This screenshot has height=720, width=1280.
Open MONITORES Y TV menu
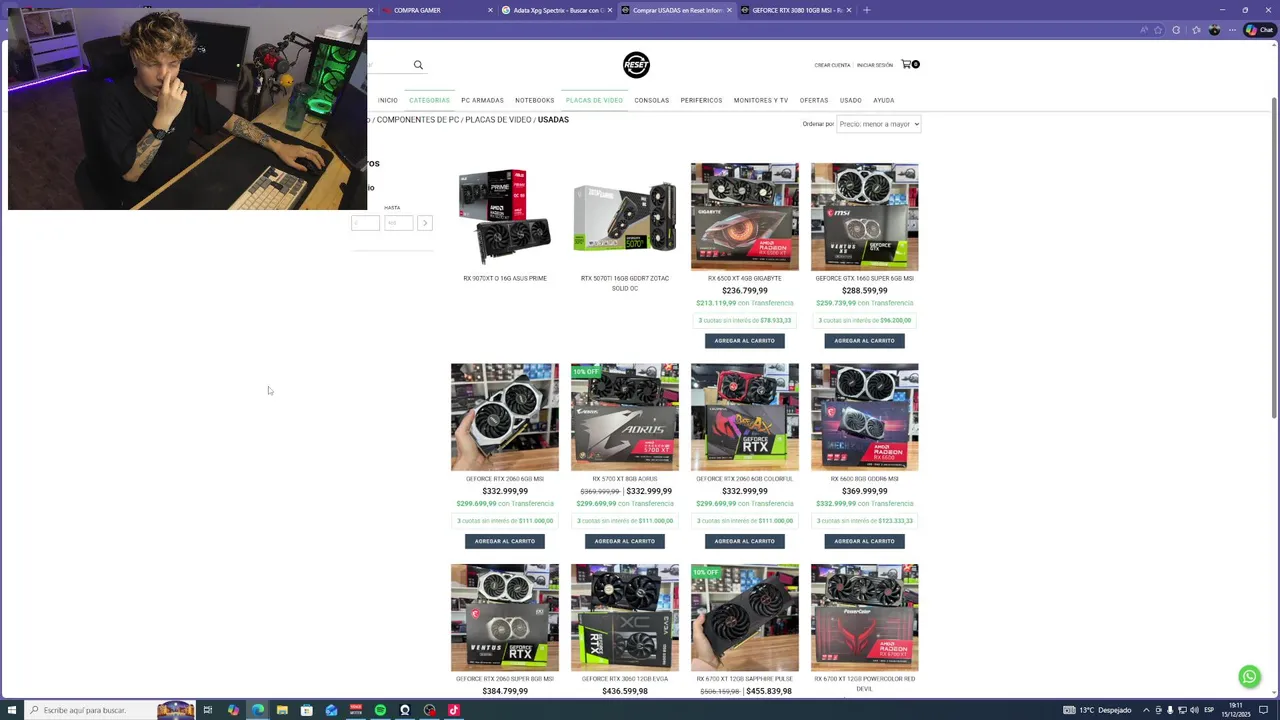(x=761, y=100)
